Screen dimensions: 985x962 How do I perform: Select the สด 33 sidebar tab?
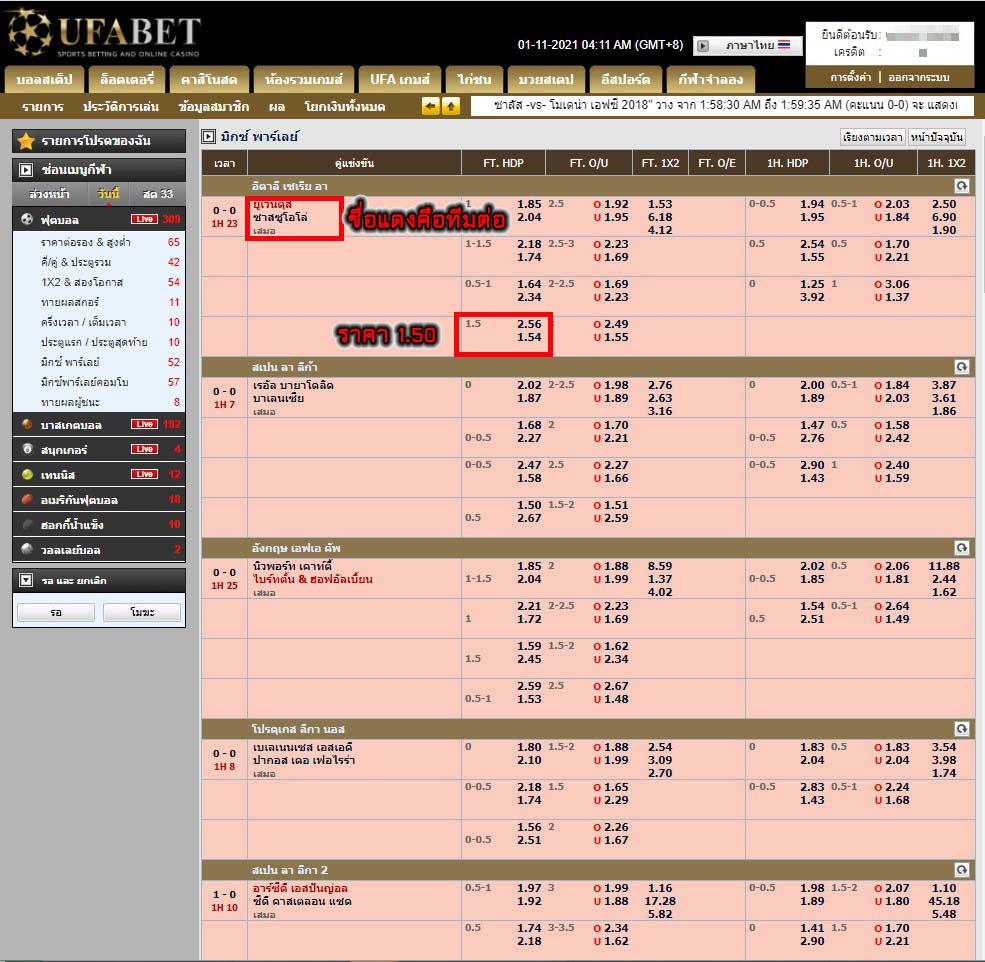[x=157, y=194]
